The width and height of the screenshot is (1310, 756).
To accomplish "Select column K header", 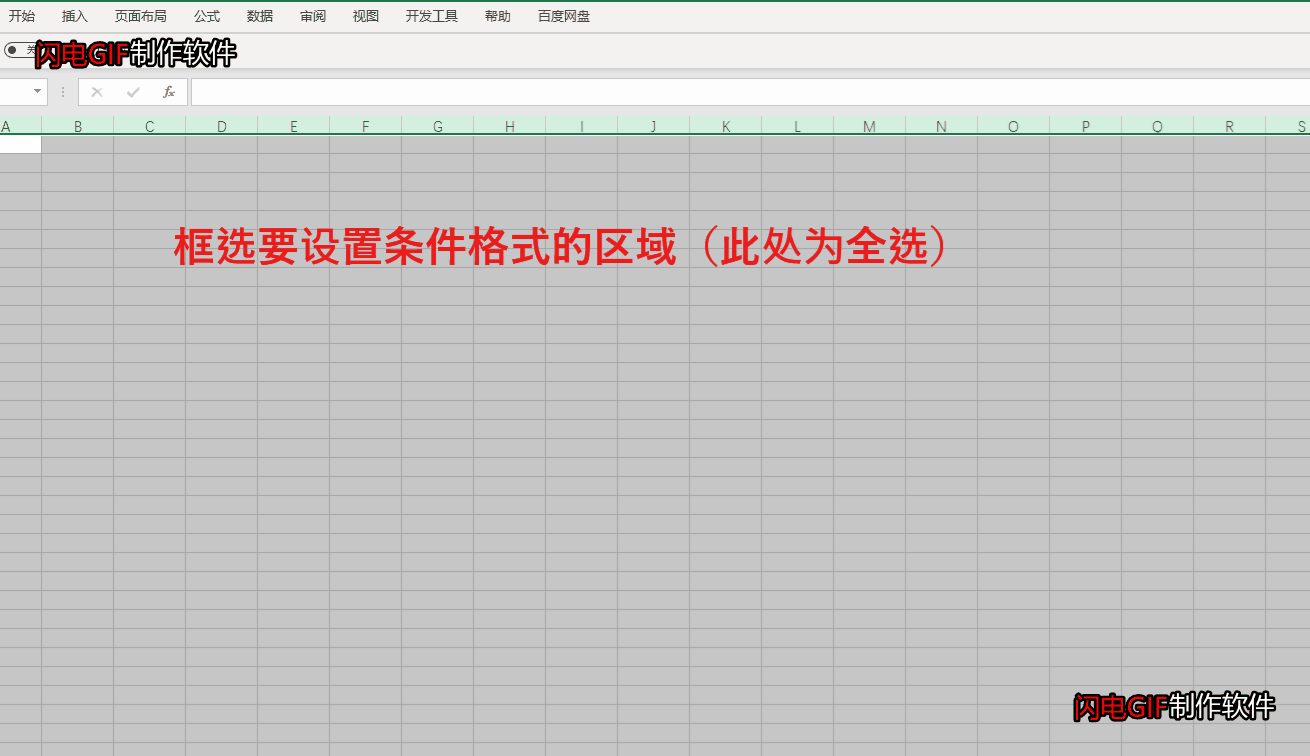I will [726, 126].
